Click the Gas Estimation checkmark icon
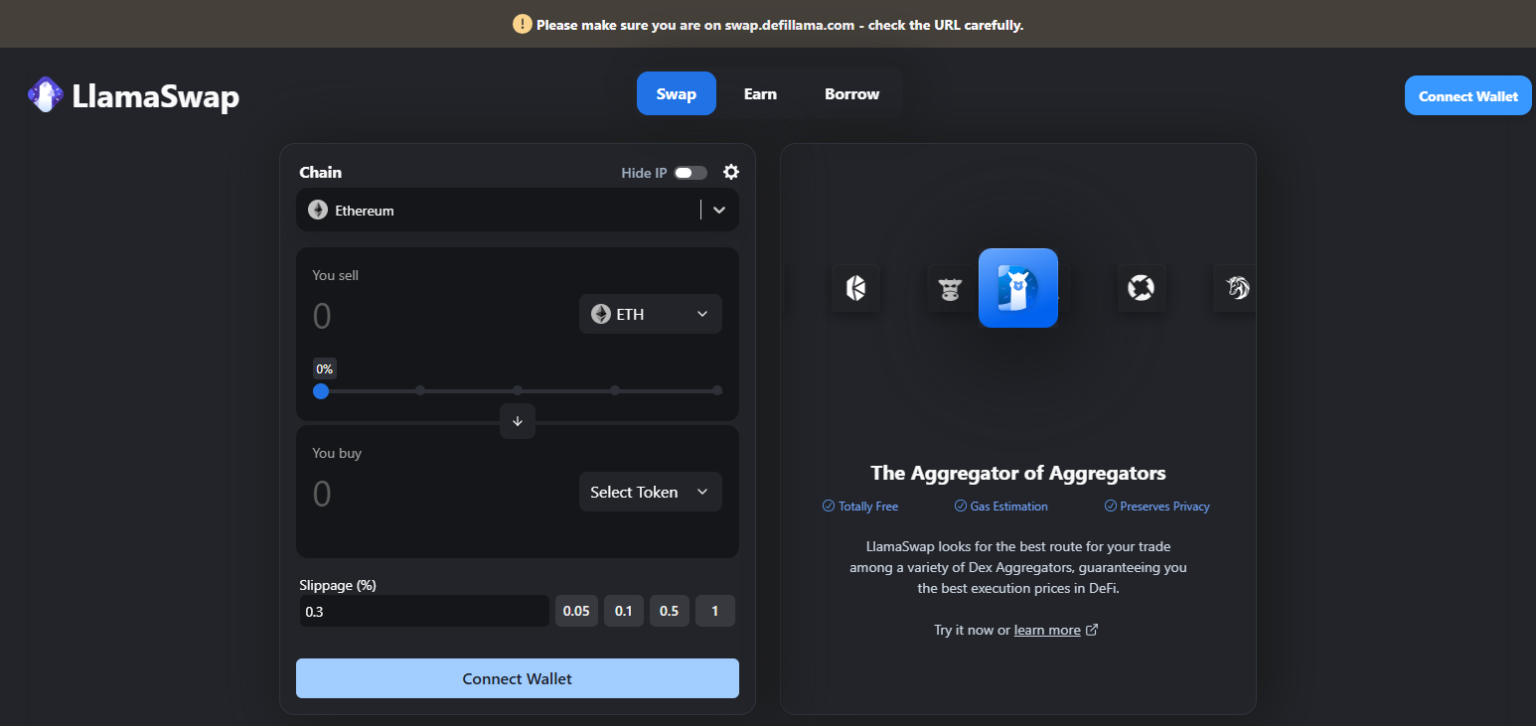Viewport: 1536px width, 726px height. coord(960,506)
